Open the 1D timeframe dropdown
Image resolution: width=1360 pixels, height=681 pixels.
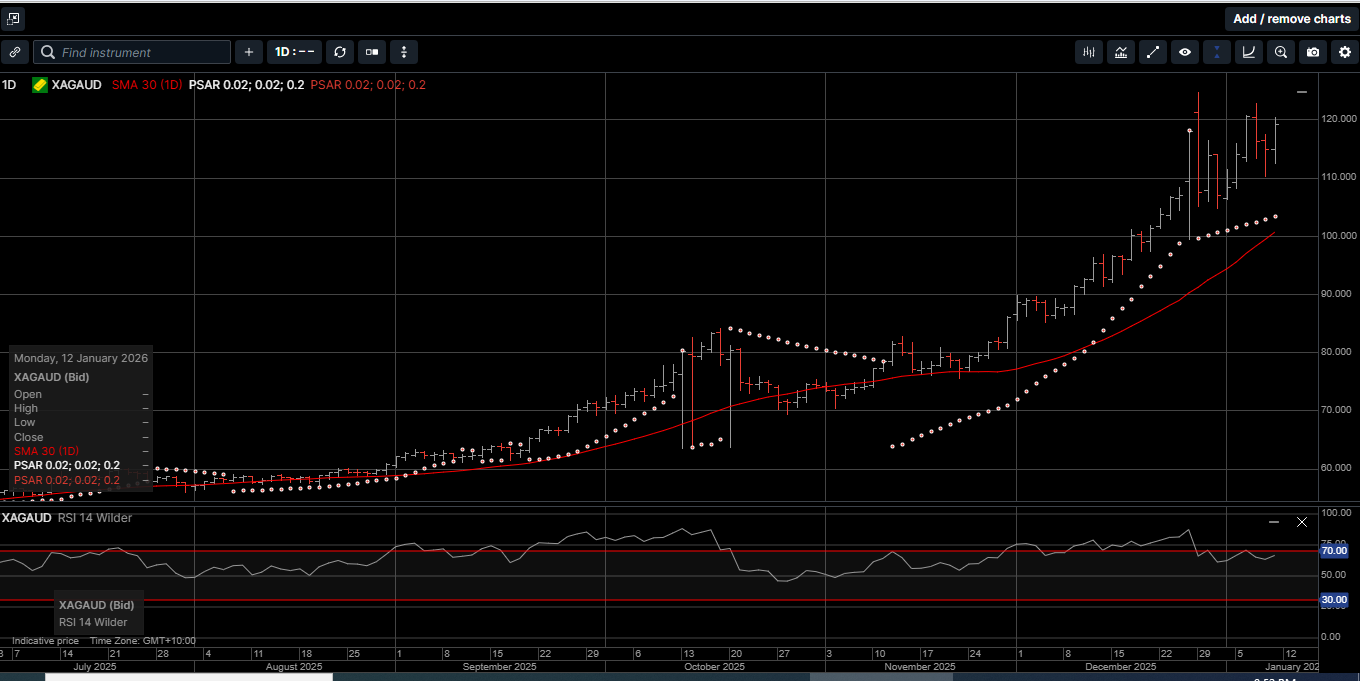coord(295,52)
